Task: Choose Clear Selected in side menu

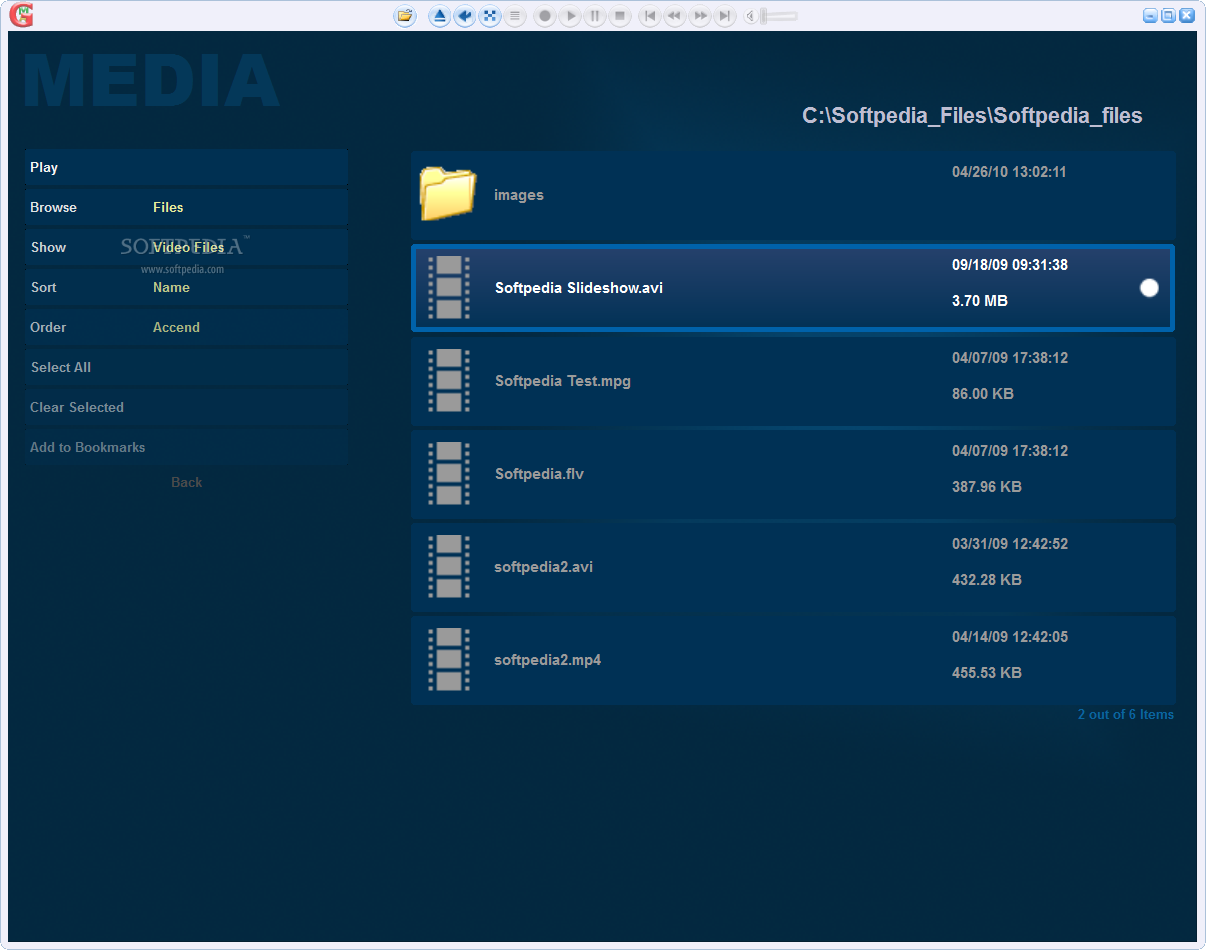Action: pos(186,407)
